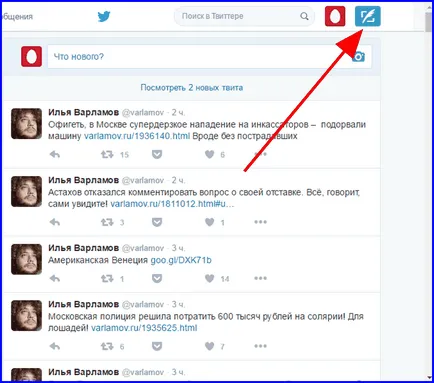The image size is (434, 383).
Task: Click @varlamov handle on Американская Венеция tweet
Action: point(143,248)
